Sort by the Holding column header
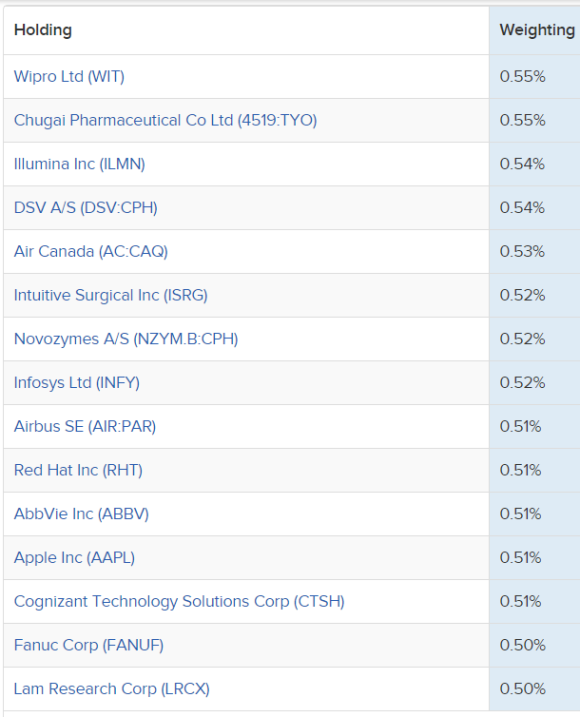Screen dimensions: 580x717 tap(43, 30)
